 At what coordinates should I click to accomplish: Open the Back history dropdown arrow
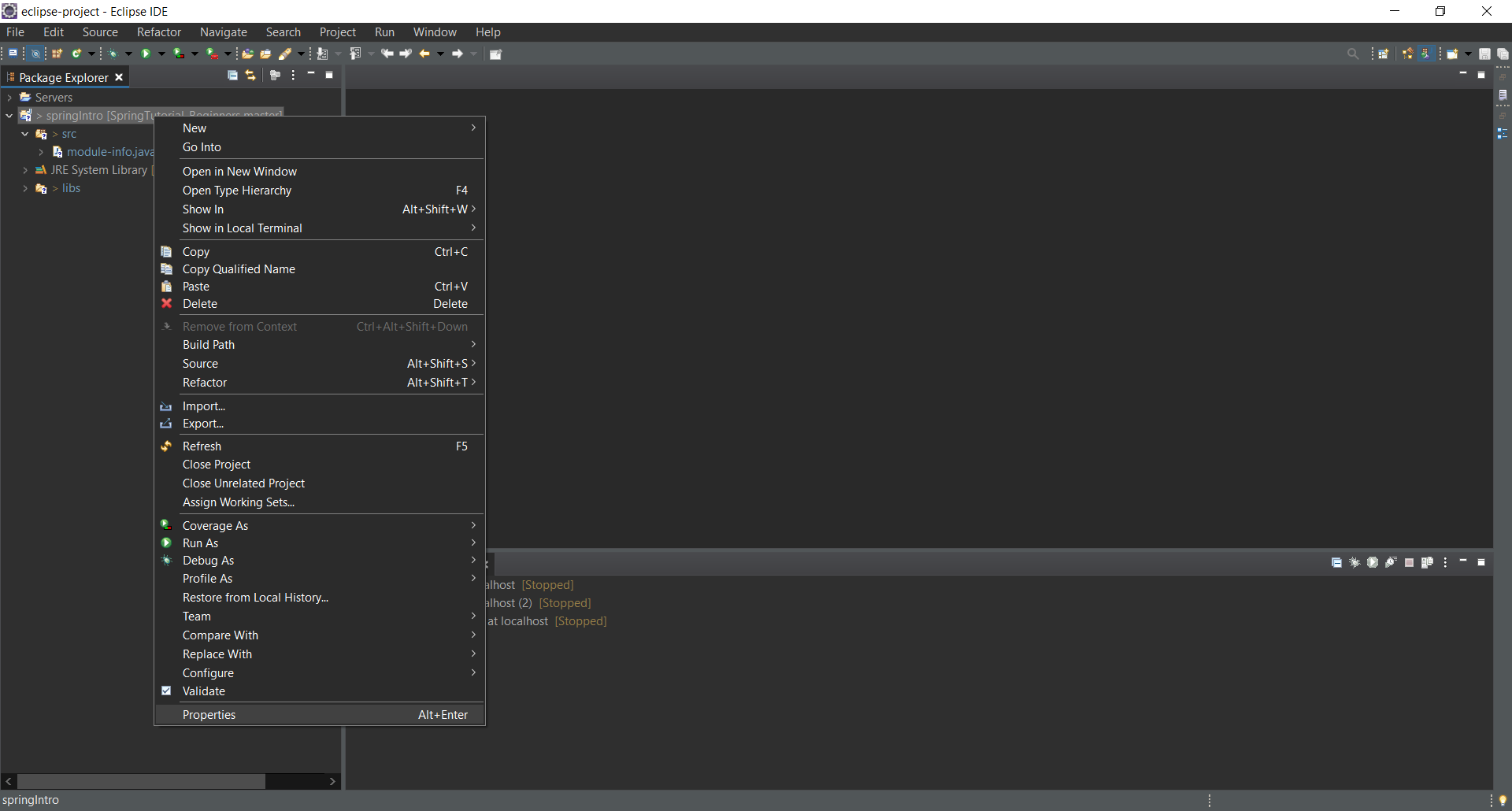click(440, 54)
